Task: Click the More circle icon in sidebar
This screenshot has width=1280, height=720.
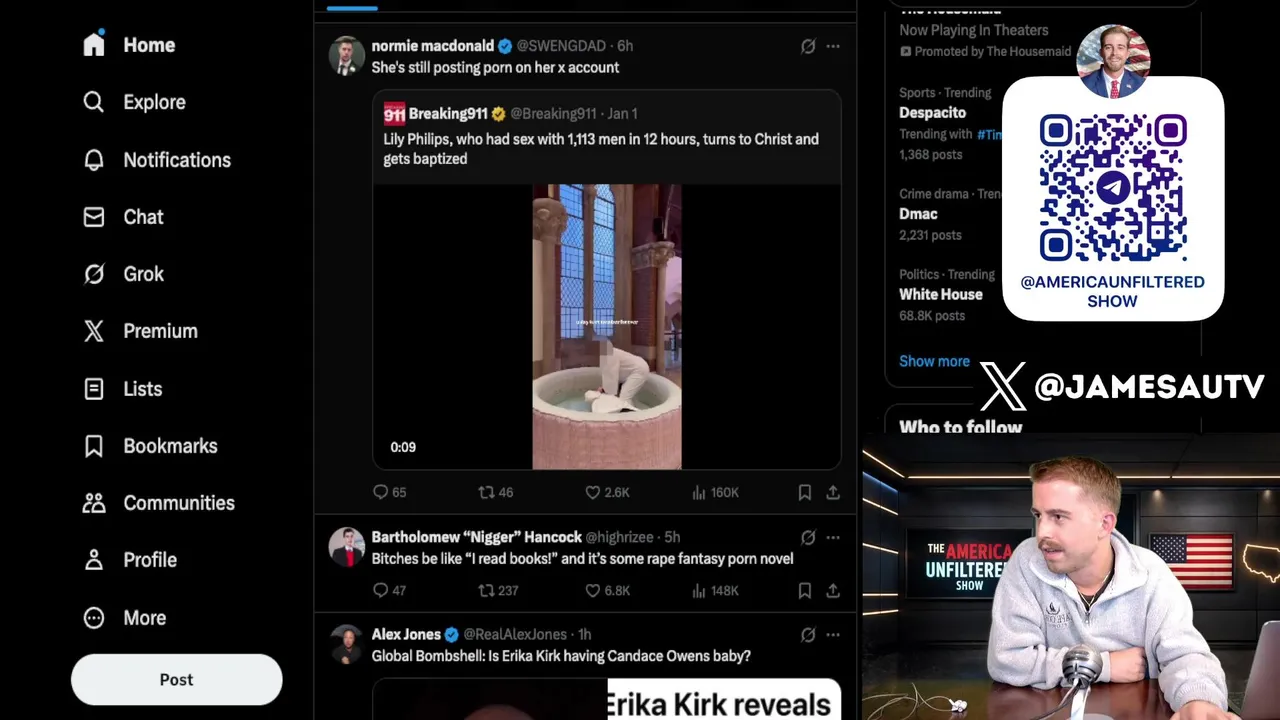Action: click(x=94, y=618)
